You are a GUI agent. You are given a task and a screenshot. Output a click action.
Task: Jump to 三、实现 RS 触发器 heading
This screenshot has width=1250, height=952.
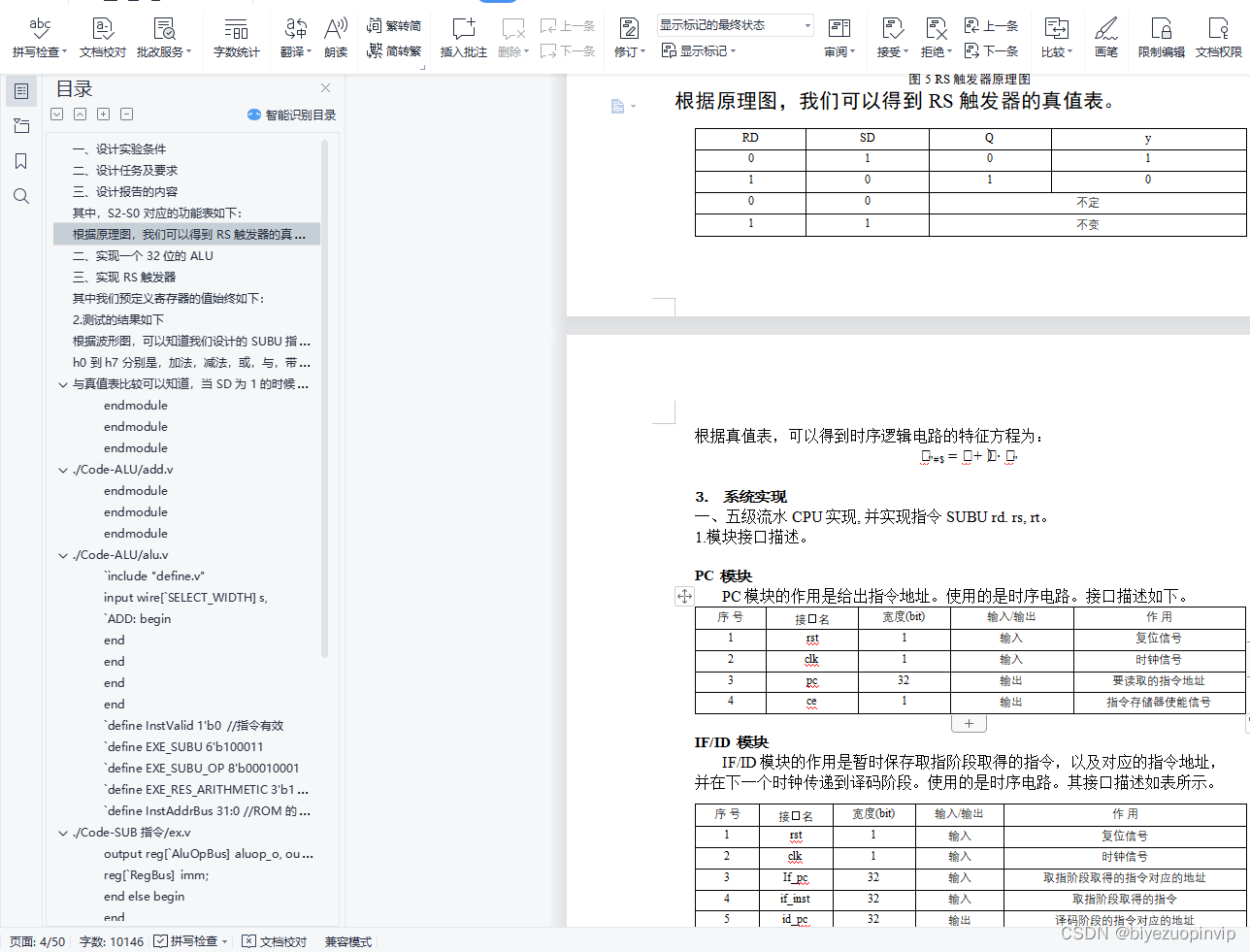124,277
